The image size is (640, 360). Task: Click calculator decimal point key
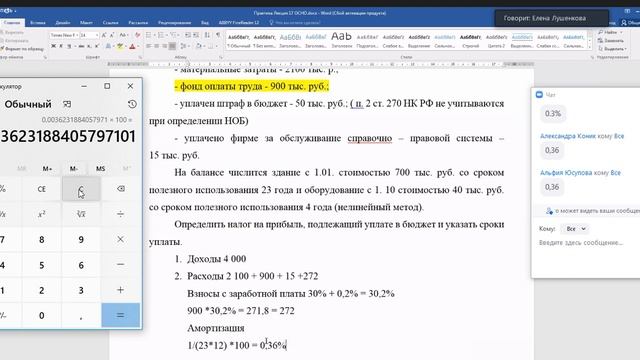tap(81, 315)
